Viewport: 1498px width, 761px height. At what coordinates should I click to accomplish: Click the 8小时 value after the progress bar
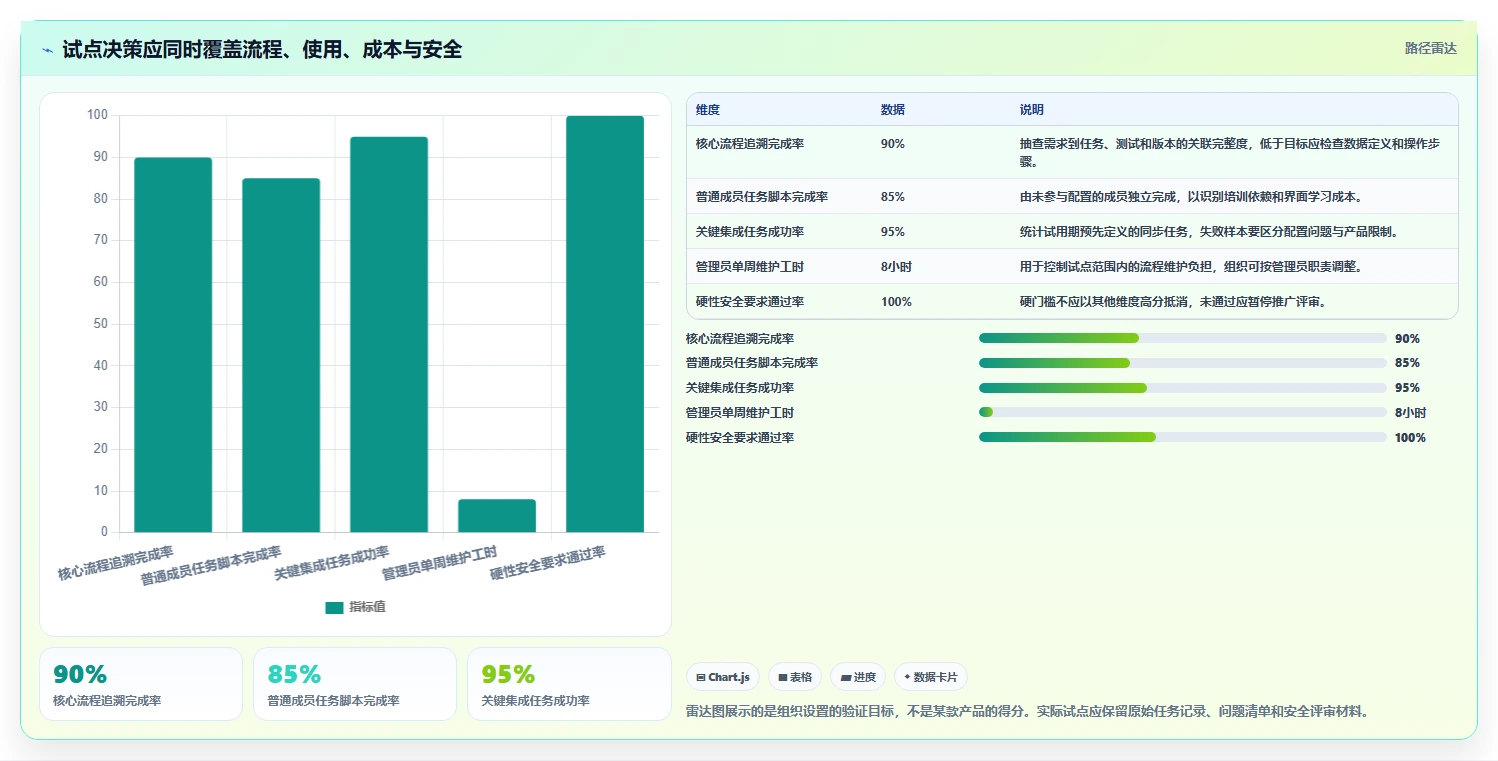(x=1410, y=413)
